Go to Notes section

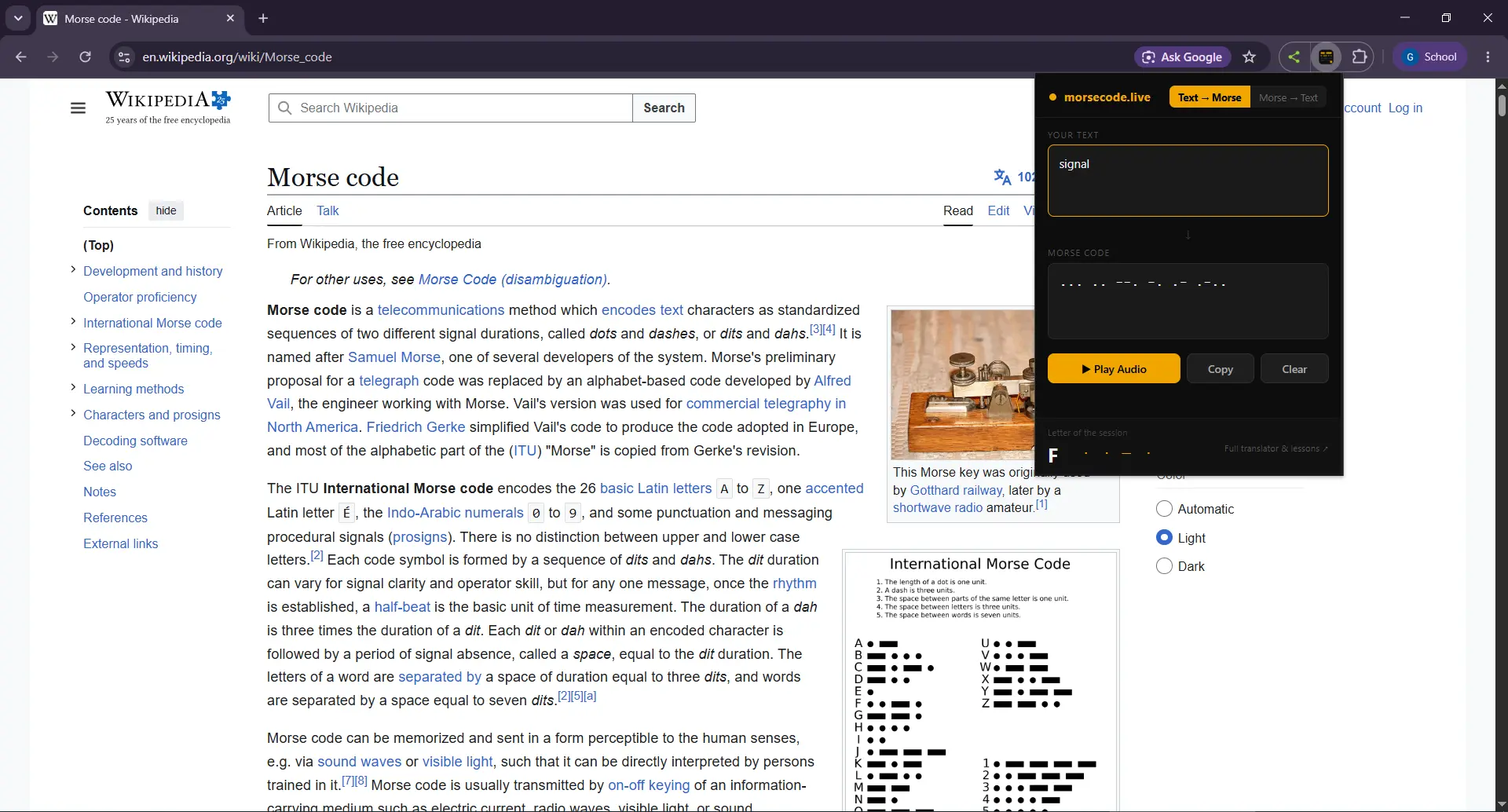[x=100, y=492]
